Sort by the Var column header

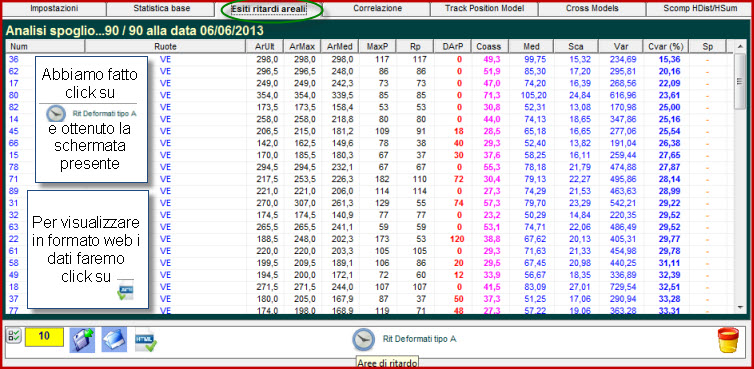click(621, 47)
